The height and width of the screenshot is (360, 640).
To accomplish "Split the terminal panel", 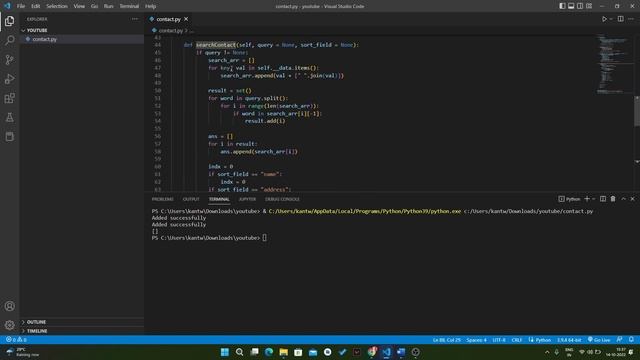I will pos(603,199).
